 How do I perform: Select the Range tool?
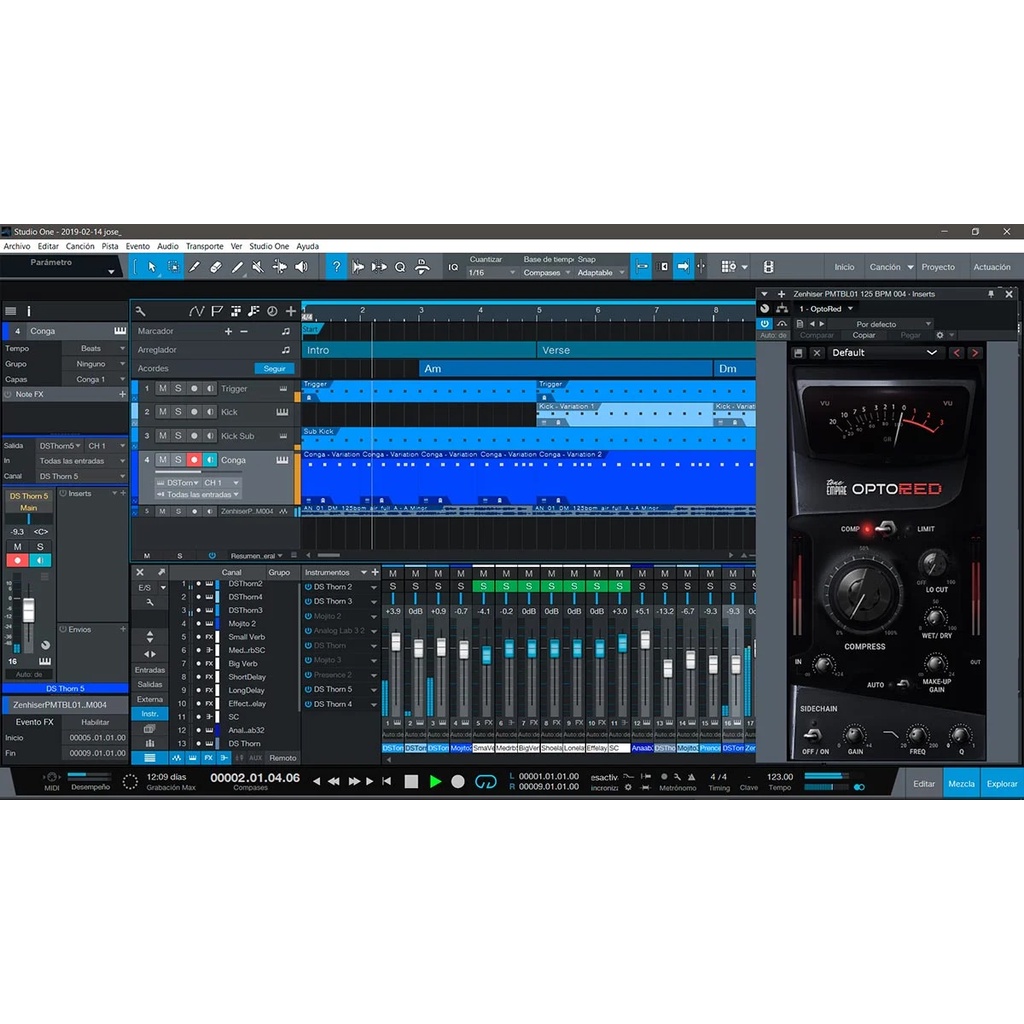pos(174,267)
